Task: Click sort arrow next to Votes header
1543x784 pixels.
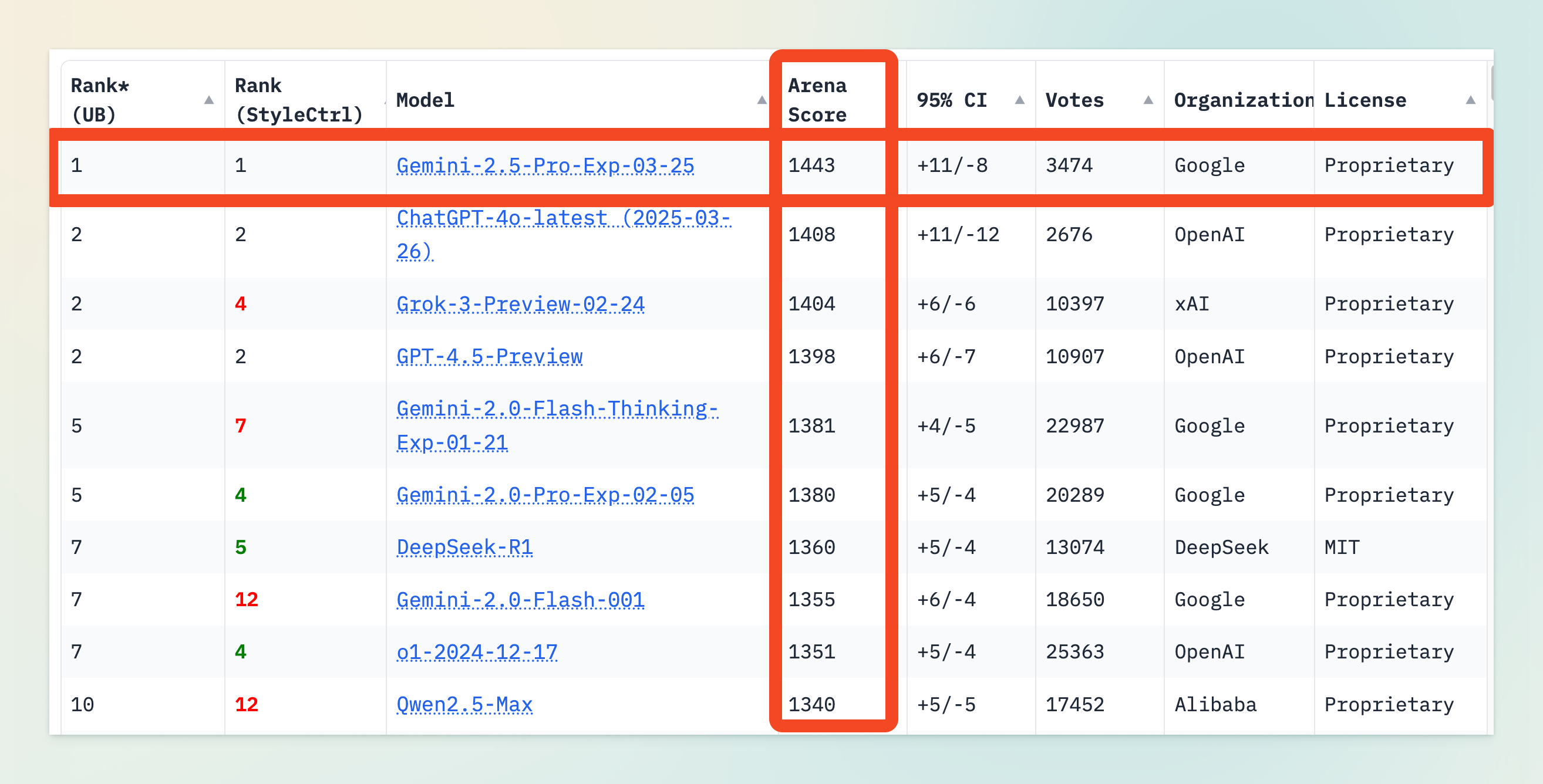Action: 1148,100
